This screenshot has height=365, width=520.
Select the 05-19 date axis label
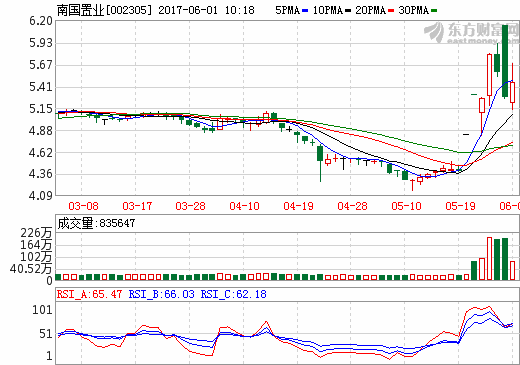tap(460, 206)
